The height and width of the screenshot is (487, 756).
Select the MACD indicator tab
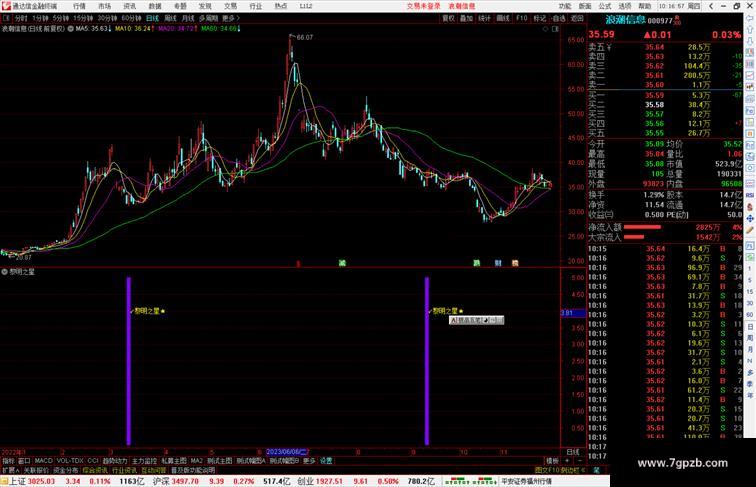pyautogui.click(x=43, y=461)
